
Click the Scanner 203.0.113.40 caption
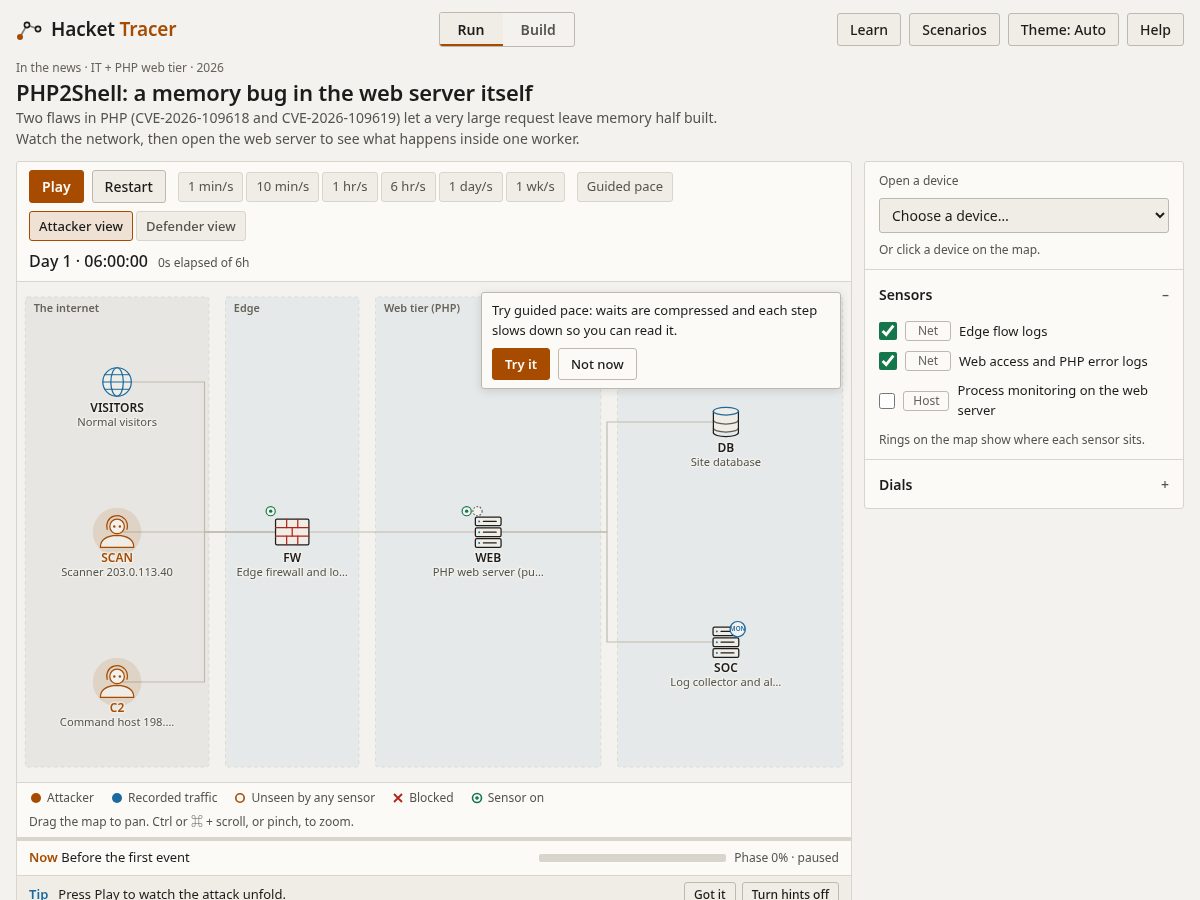tap(117, 573)
